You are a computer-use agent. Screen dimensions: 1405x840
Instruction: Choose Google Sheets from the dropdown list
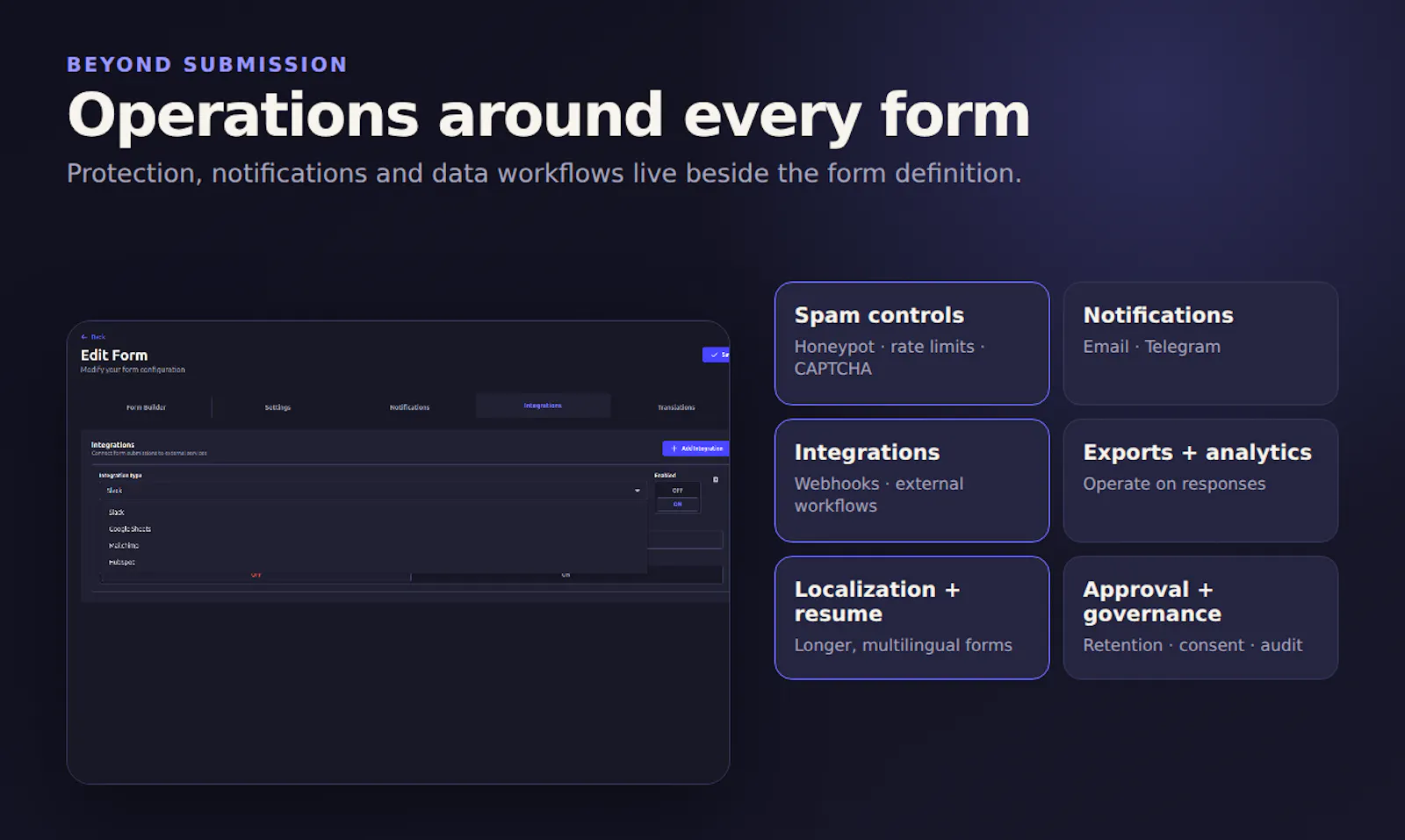pos(375,528)
